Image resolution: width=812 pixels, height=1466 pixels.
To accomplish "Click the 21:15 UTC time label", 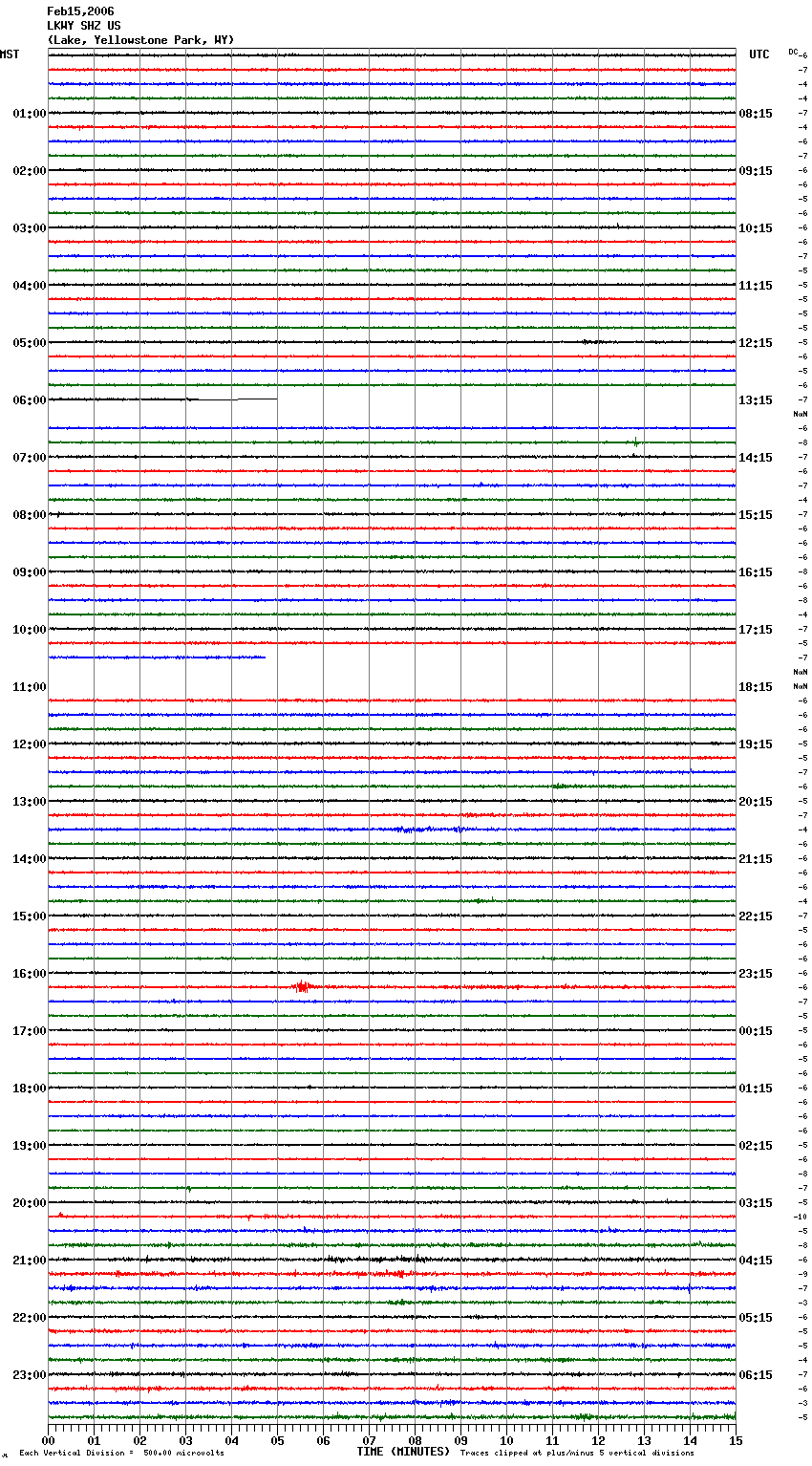I will 756,859.
